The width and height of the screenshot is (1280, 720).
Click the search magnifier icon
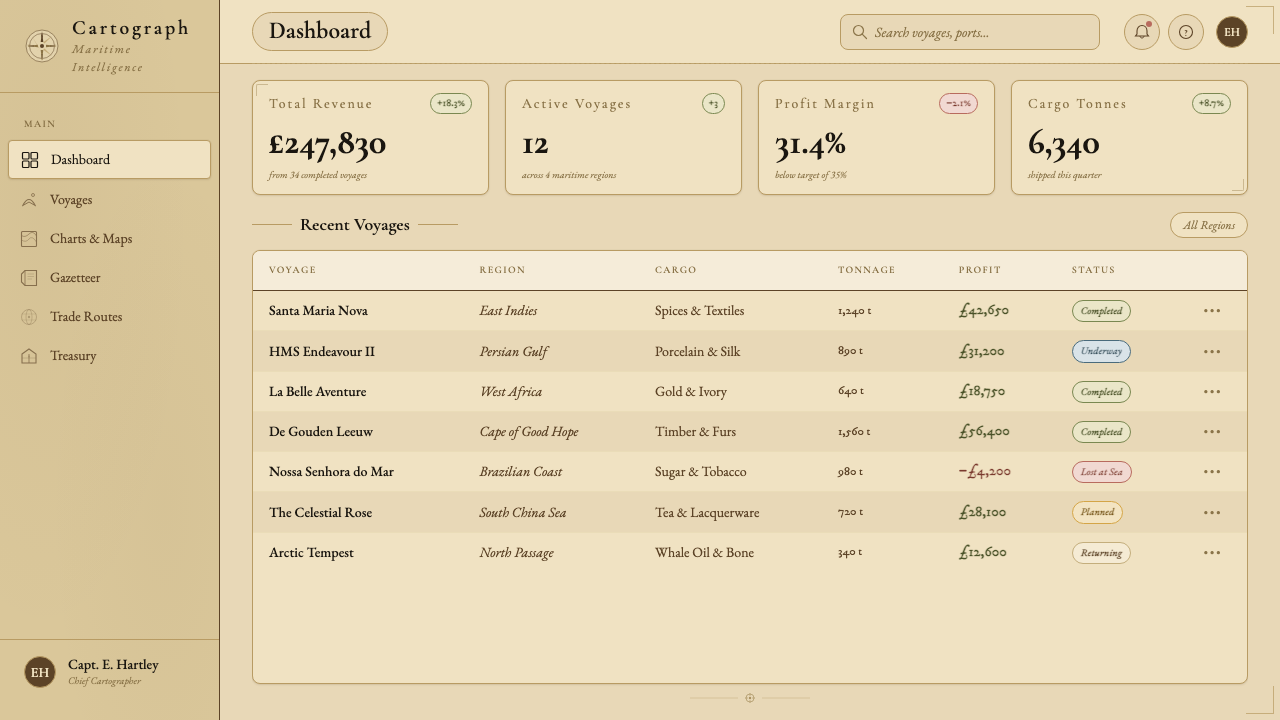coord(859,32)
